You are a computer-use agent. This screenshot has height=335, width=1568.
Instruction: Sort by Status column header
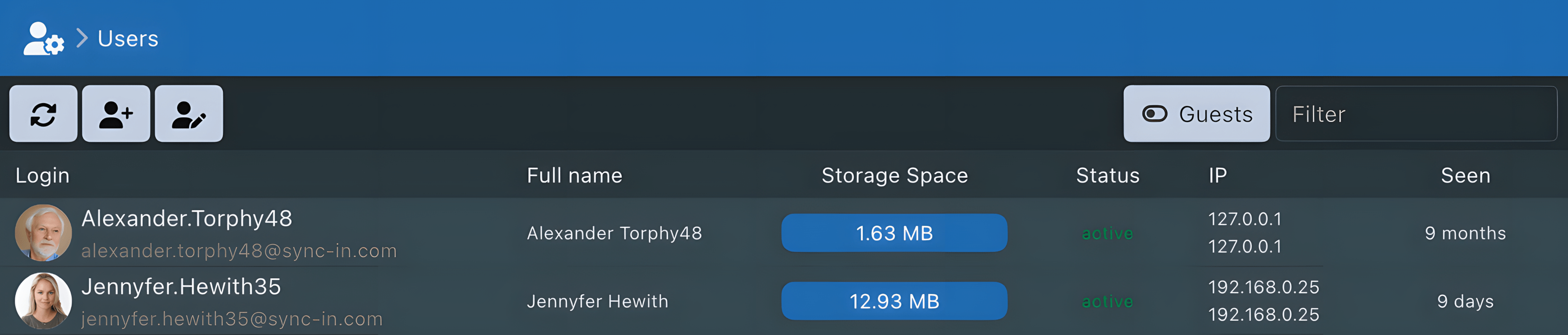point(1107,176)
